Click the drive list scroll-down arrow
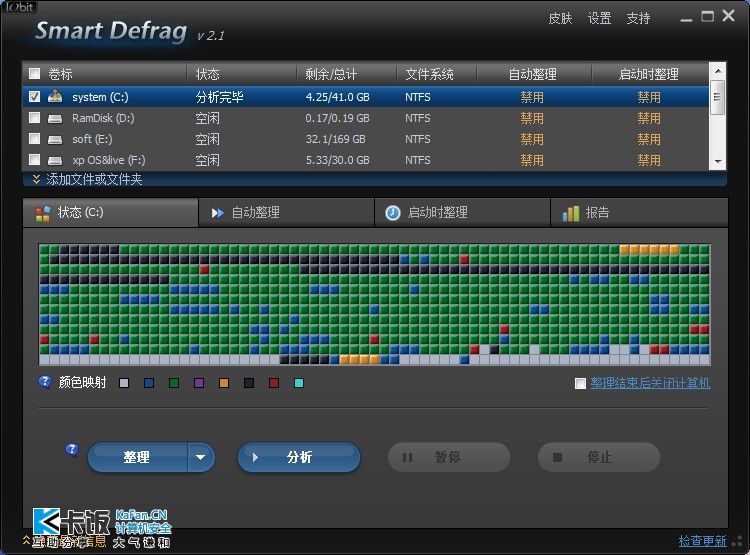Viewport: 750px width, 555px height. [717, 162]
